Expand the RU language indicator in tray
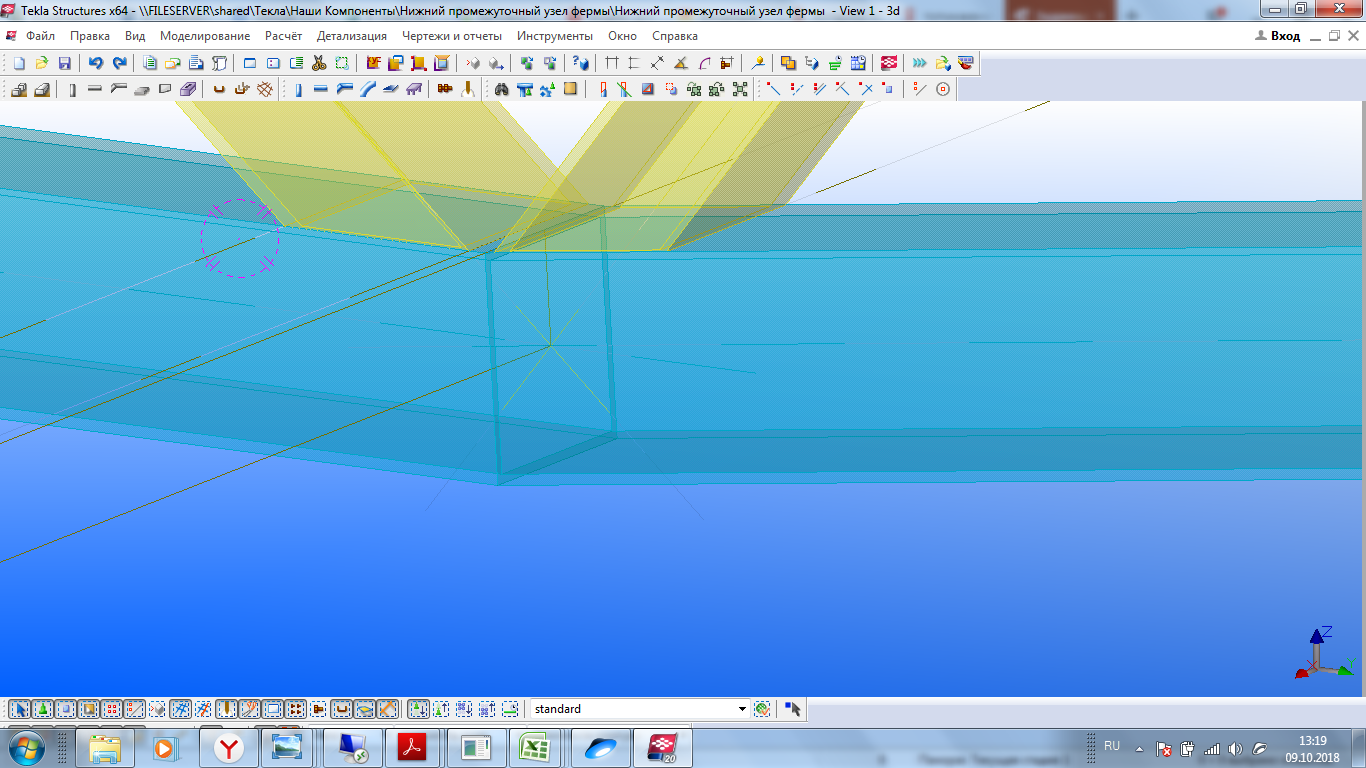1366x768 pixels. click(x=1112, y=746)
